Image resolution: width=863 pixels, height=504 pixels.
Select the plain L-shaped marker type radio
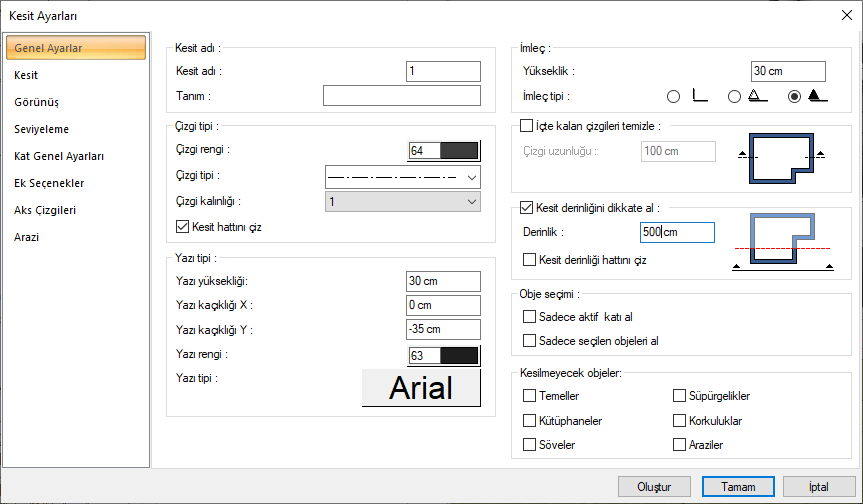[673, 97]
